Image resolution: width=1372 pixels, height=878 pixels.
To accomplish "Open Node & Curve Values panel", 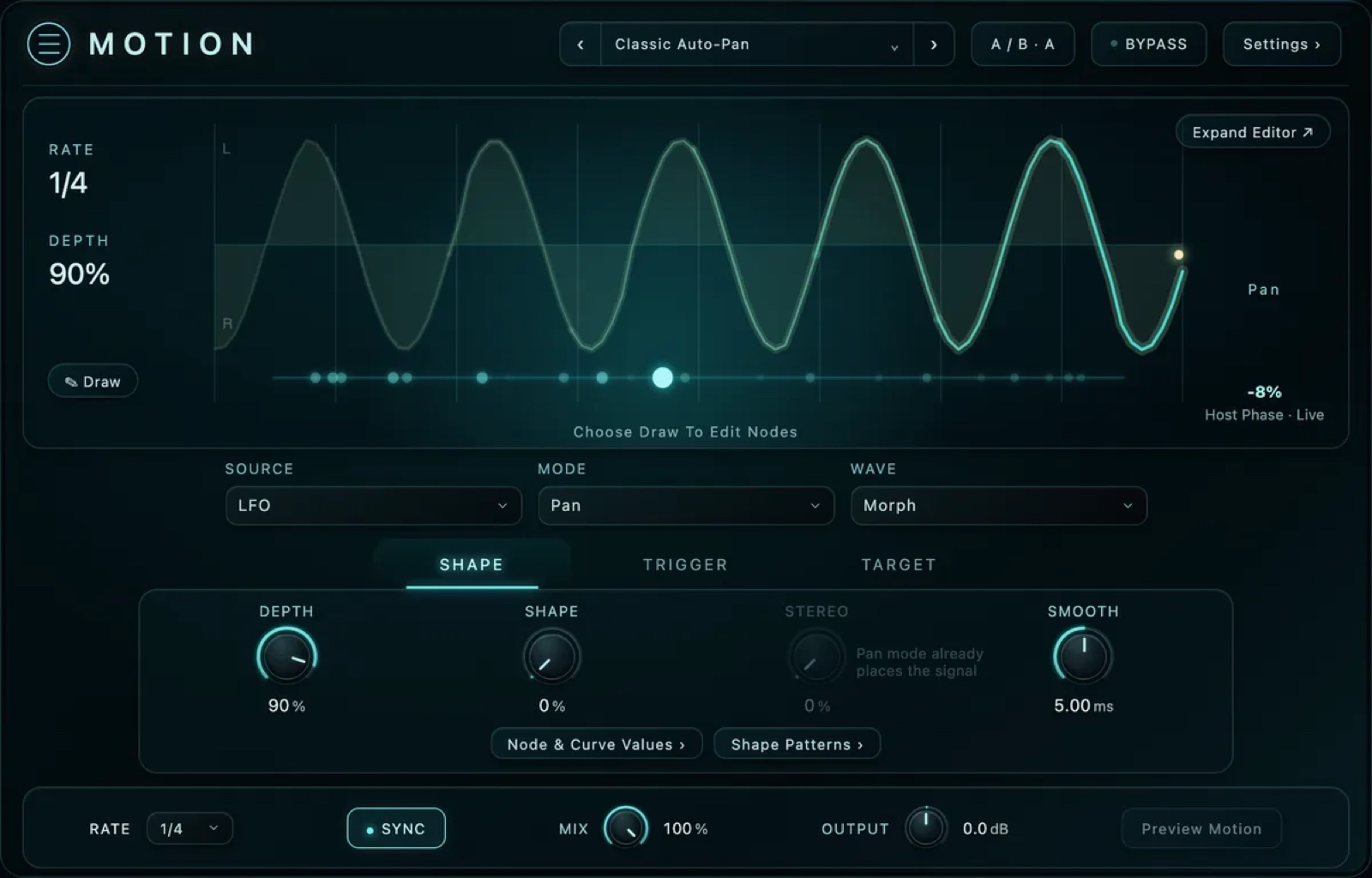I will tap(597, 744).
